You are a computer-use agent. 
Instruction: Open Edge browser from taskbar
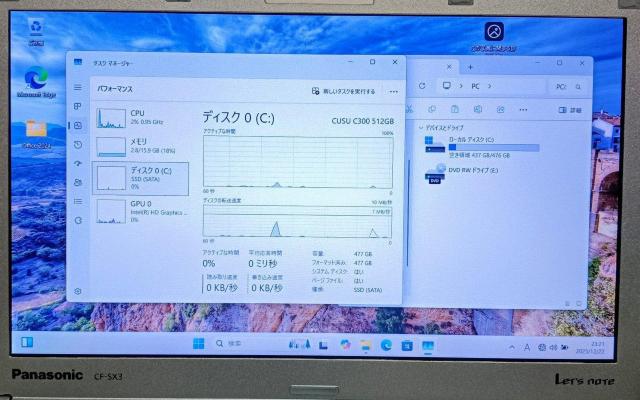(386, 346)
